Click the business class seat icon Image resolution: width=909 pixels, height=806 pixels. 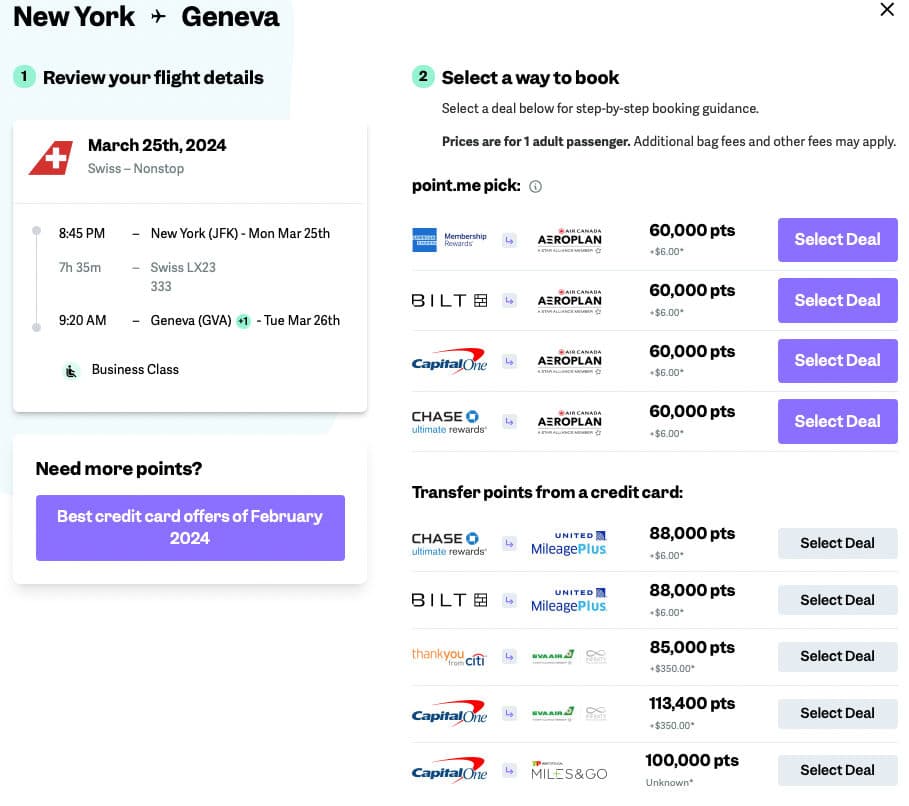pos(72,370)
